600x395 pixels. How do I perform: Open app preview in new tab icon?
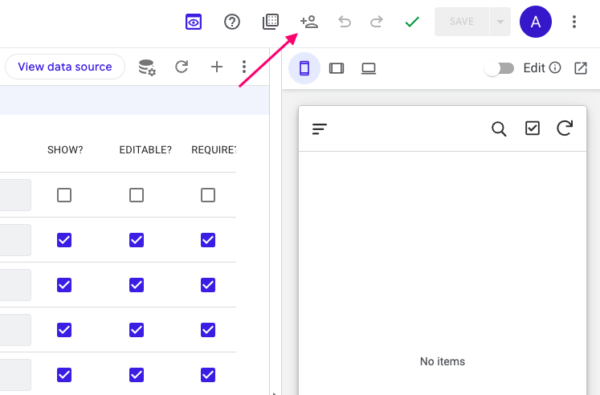(580, 69)
